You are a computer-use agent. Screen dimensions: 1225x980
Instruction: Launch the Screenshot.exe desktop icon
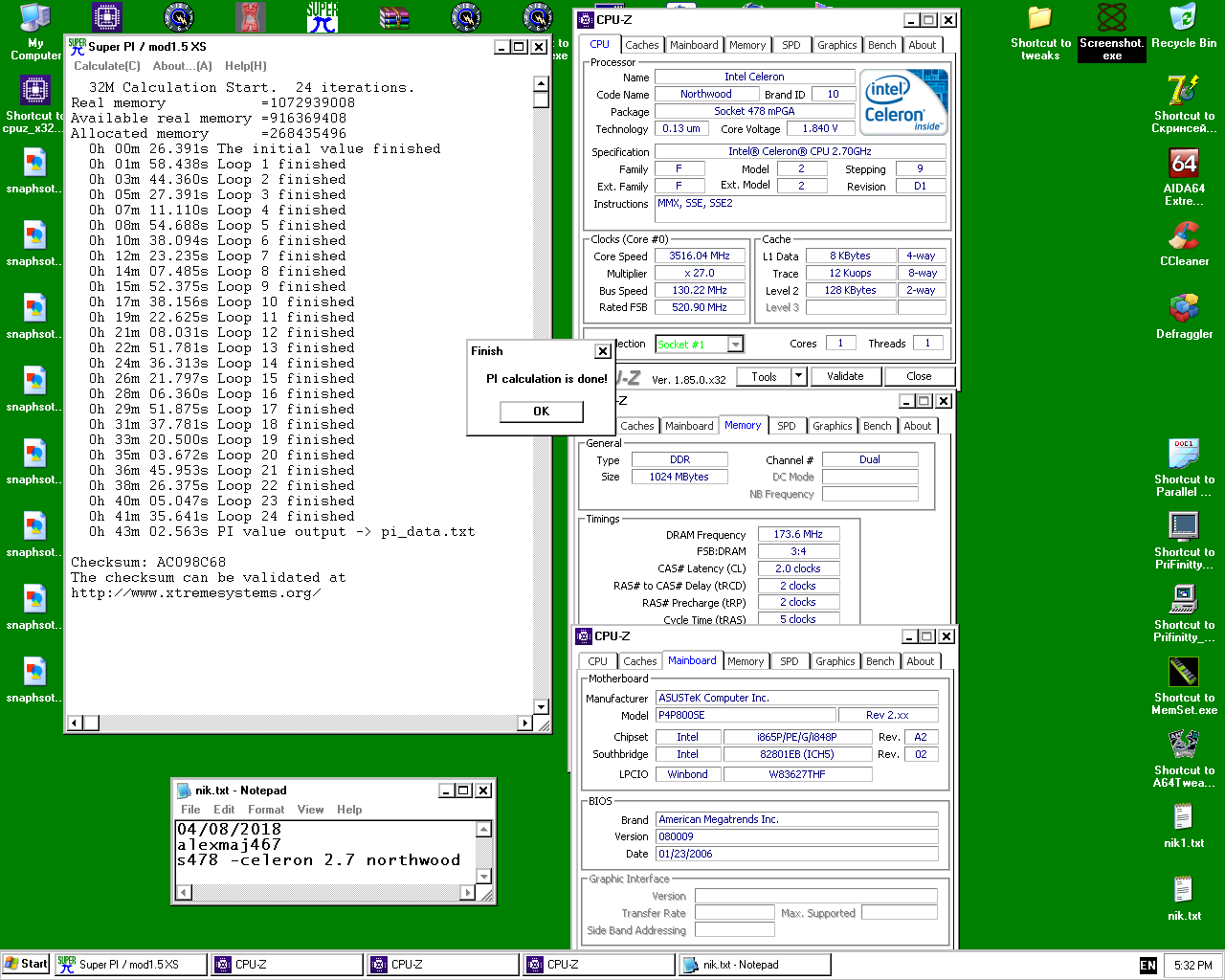(1112, 33)
